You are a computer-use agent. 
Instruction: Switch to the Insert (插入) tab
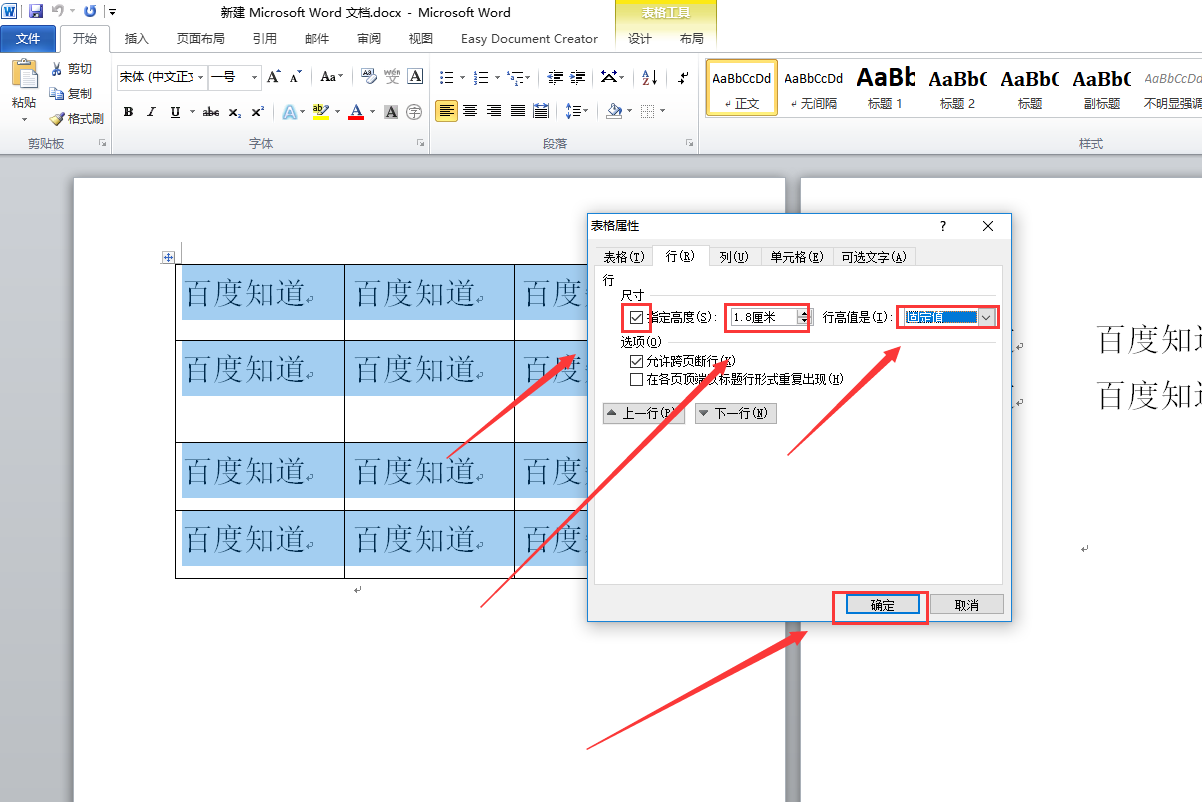[x=136, y=39]
